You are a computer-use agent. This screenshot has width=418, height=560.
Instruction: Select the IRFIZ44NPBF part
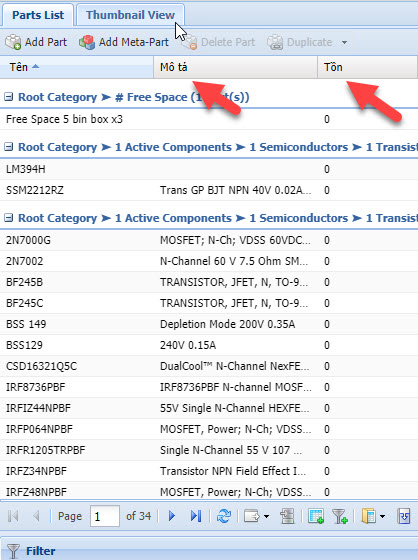click(x=209, y=408)
